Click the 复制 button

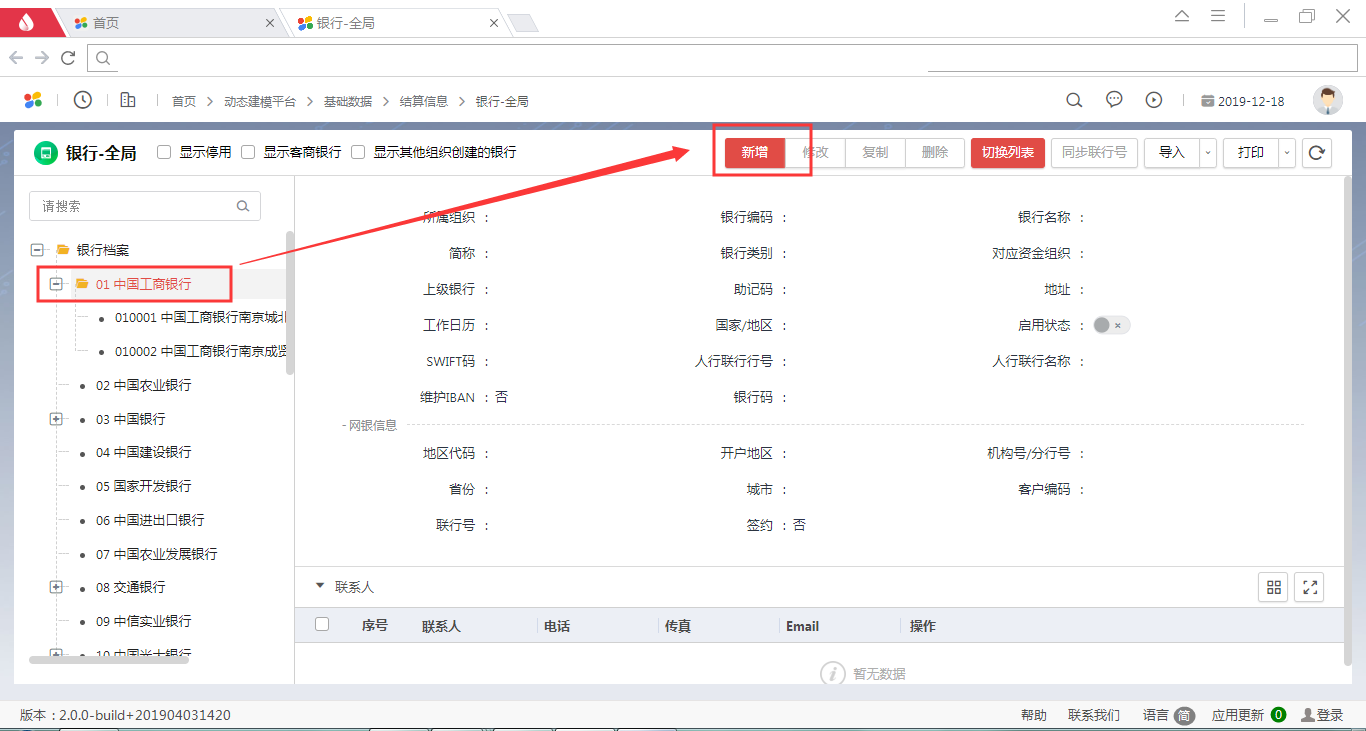[875, 153]
